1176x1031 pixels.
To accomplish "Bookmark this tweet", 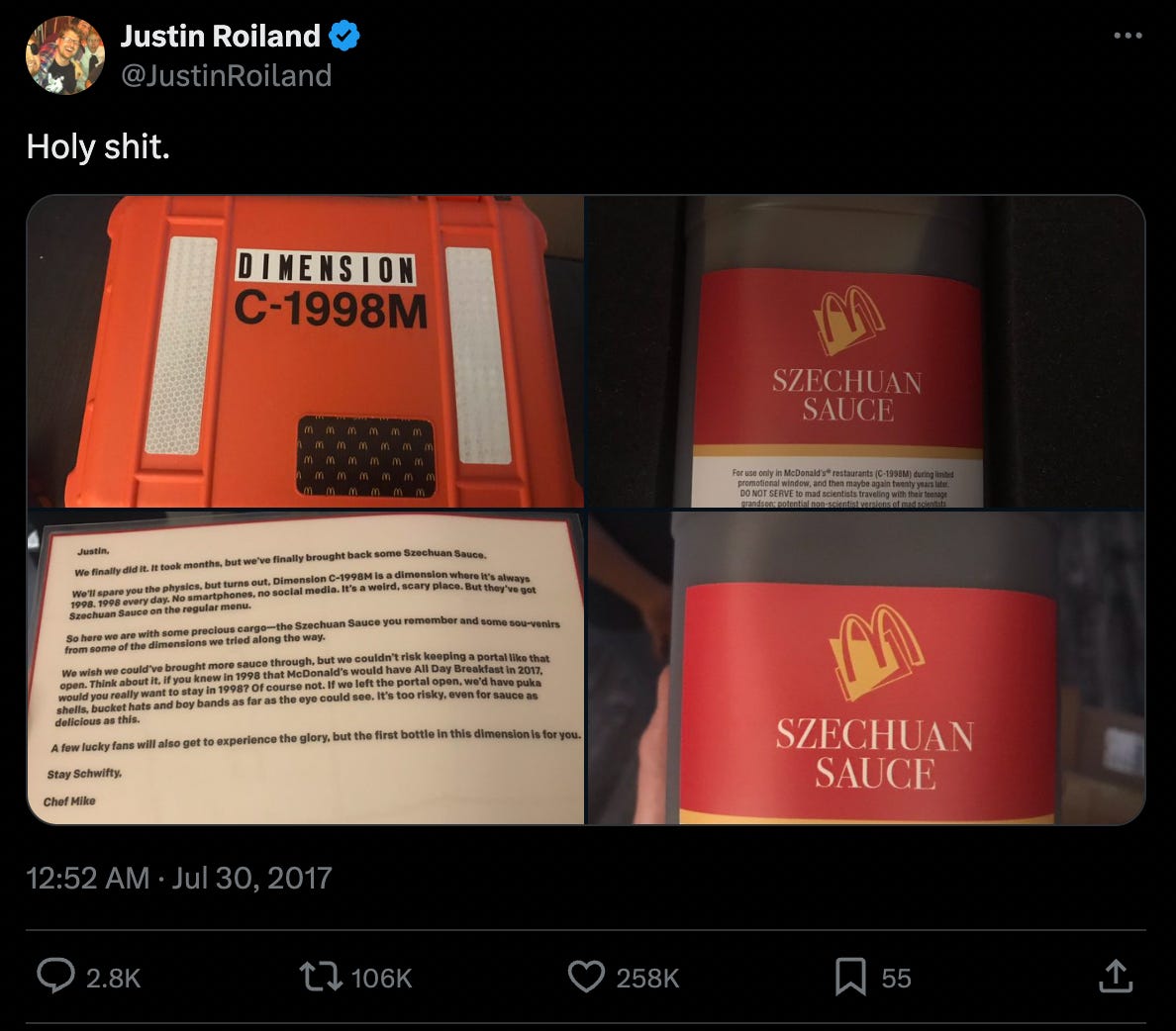I will coord(850,977).
